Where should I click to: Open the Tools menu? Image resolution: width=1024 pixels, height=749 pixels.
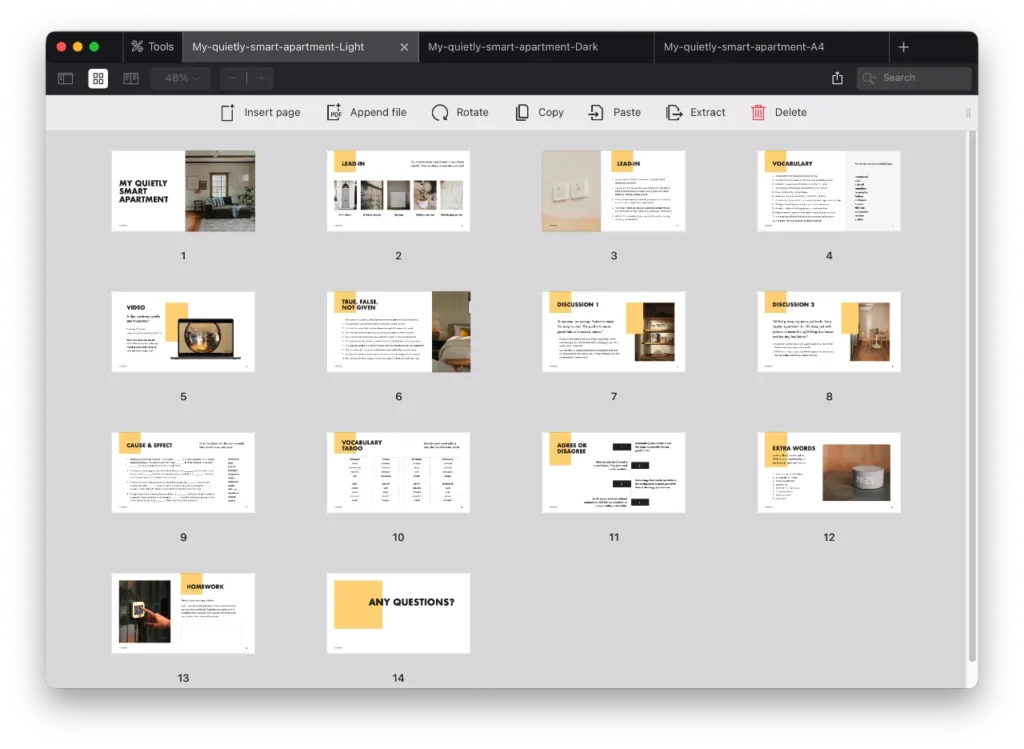pyautogui.click(x=152, y=46)
